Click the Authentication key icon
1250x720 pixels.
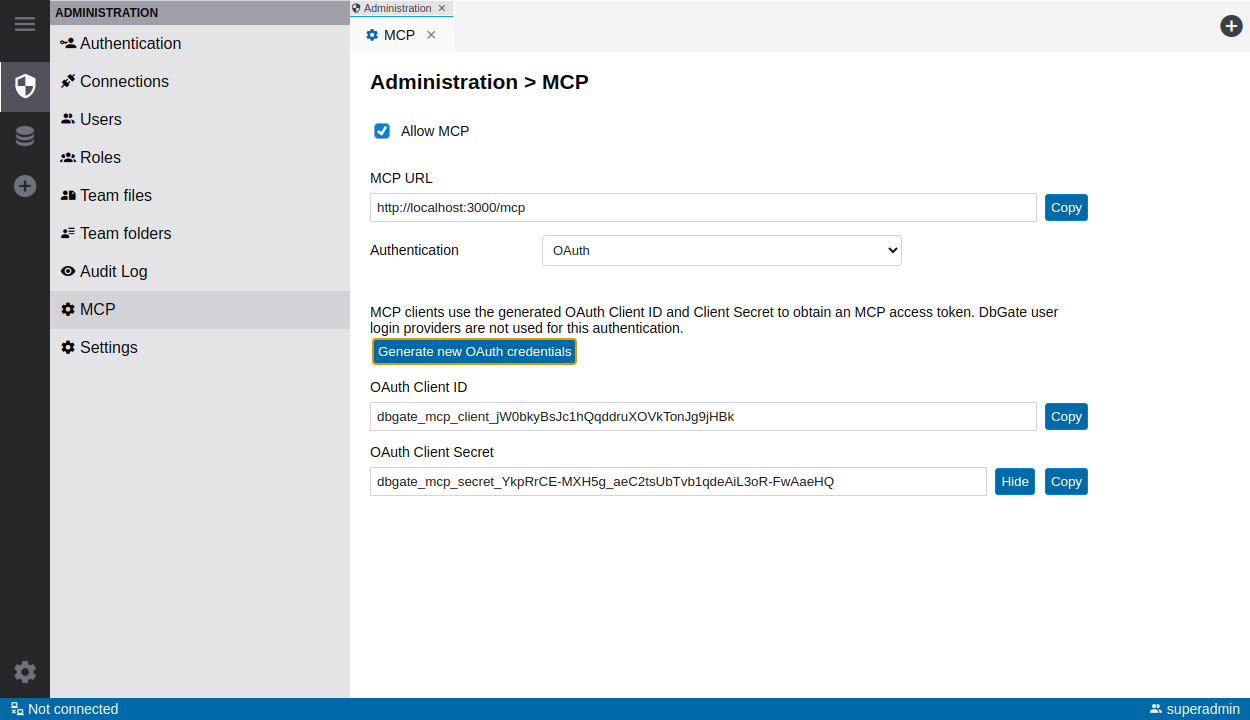[x=68, y=43]
